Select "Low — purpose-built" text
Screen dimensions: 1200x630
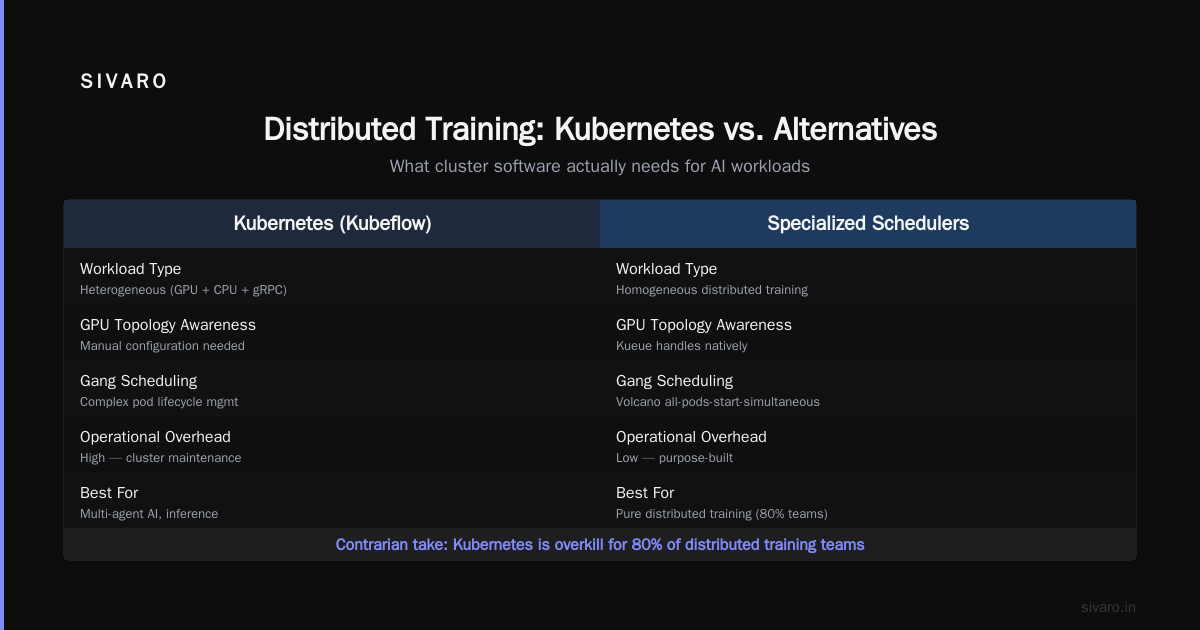pos(674,458)
